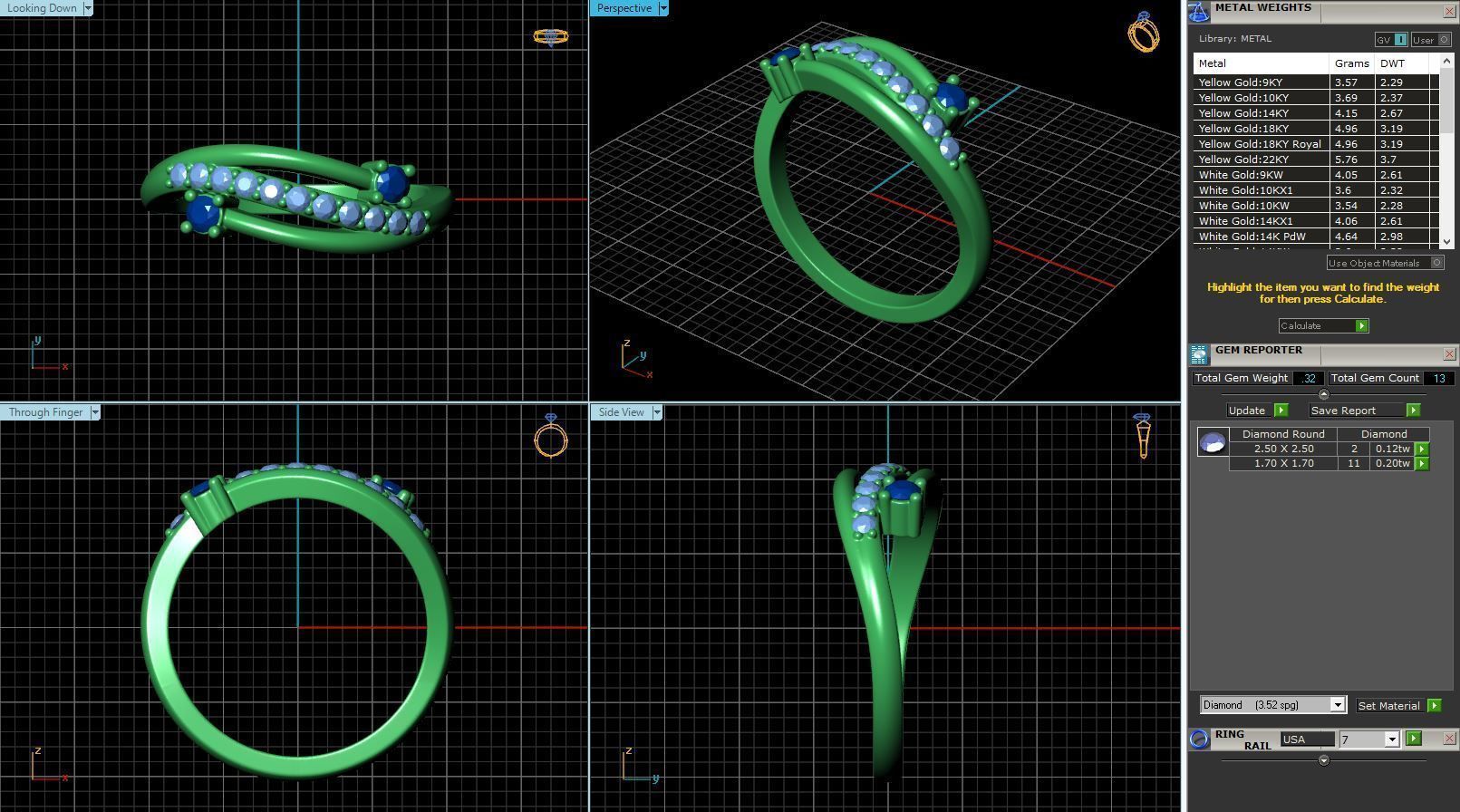Screen dimensions: 1460x812
Task: Toggle the GV library option
Action: (x=1391, y=40)
